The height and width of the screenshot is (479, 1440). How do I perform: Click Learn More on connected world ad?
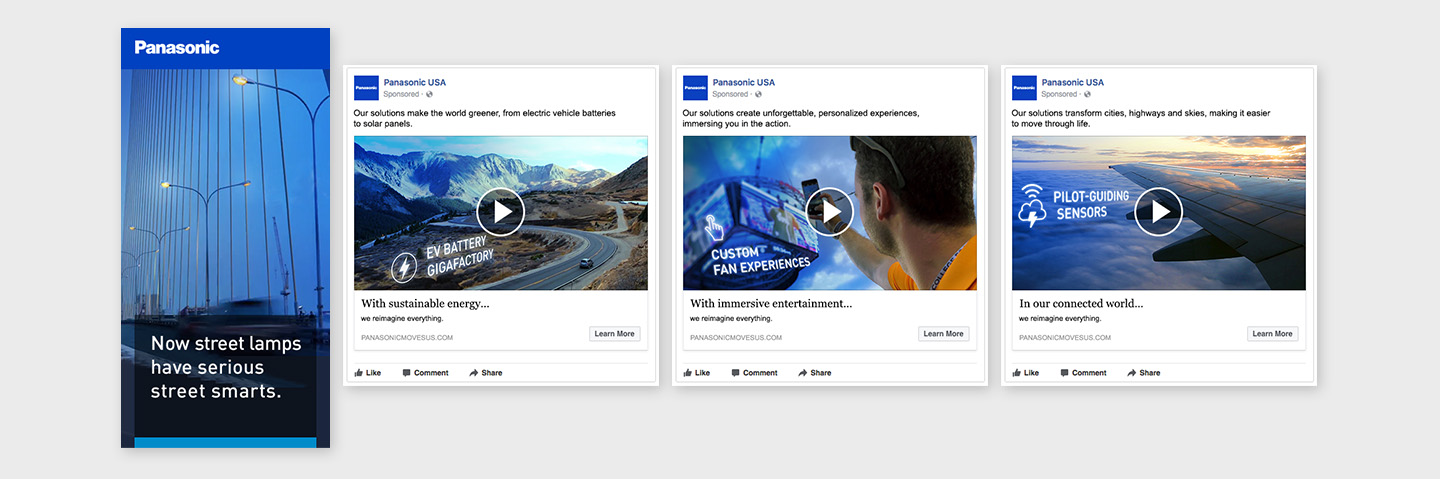(x=1272, y=334)
